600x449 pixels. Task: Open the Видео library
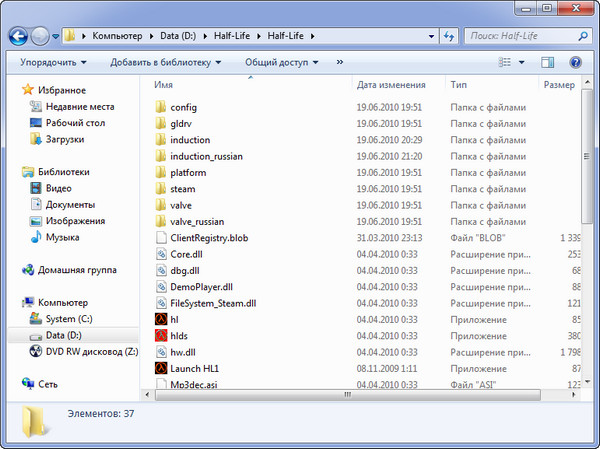pos(59,188)
